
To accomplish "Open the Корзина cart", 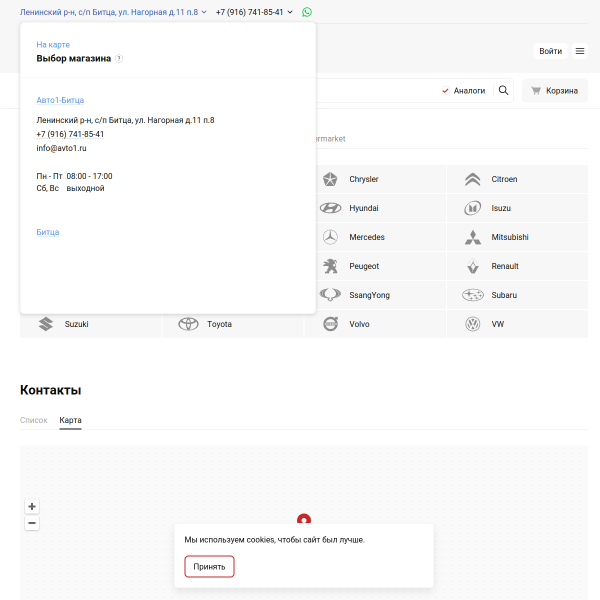I will coord(554,90).
